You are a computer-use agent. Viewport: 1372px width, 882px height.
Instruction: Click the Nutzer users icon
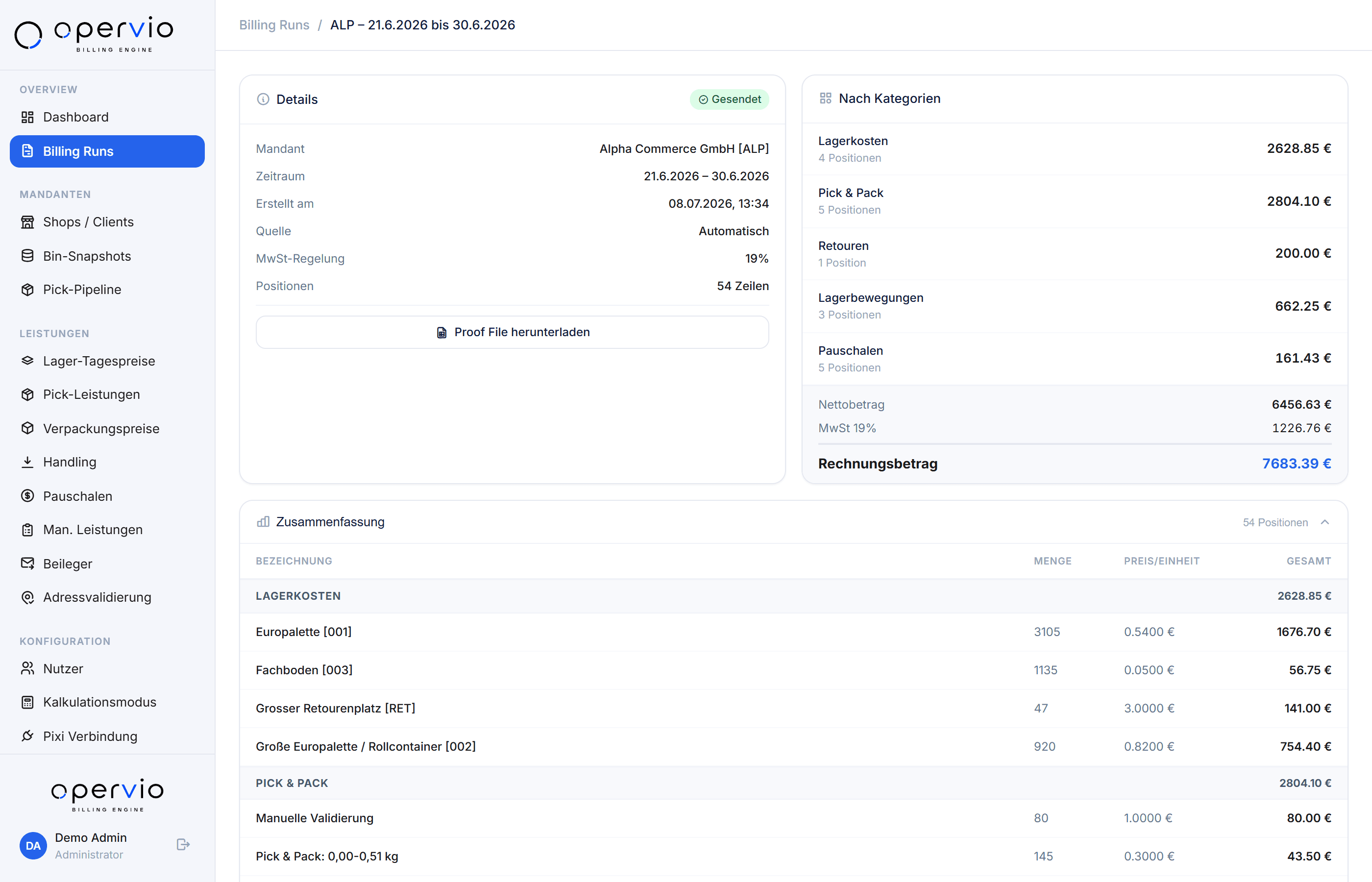[27, 668]
